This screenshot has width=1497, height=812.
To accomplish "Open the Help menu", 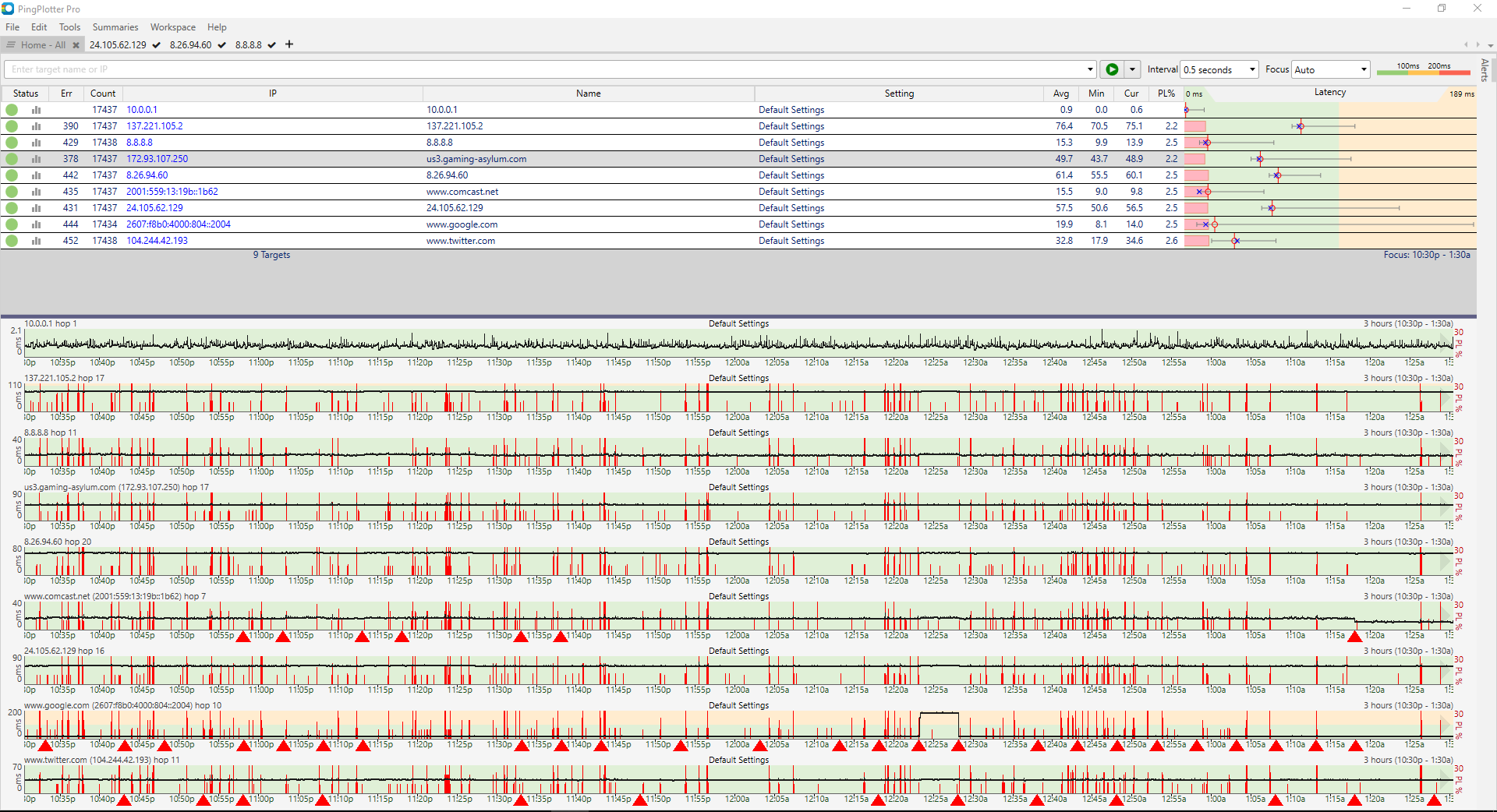I will 217,27.
